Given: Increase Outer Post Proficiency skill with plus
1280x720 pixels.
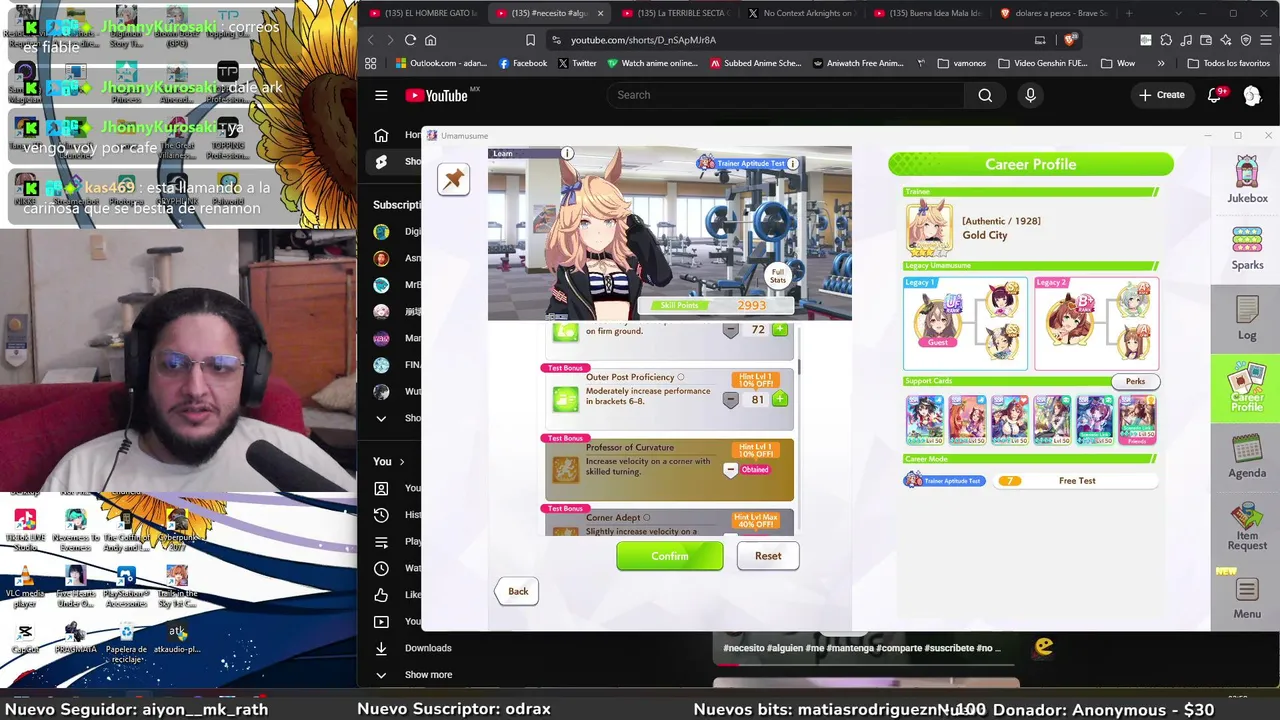Looking at the screenshot, I should point(780,399).
